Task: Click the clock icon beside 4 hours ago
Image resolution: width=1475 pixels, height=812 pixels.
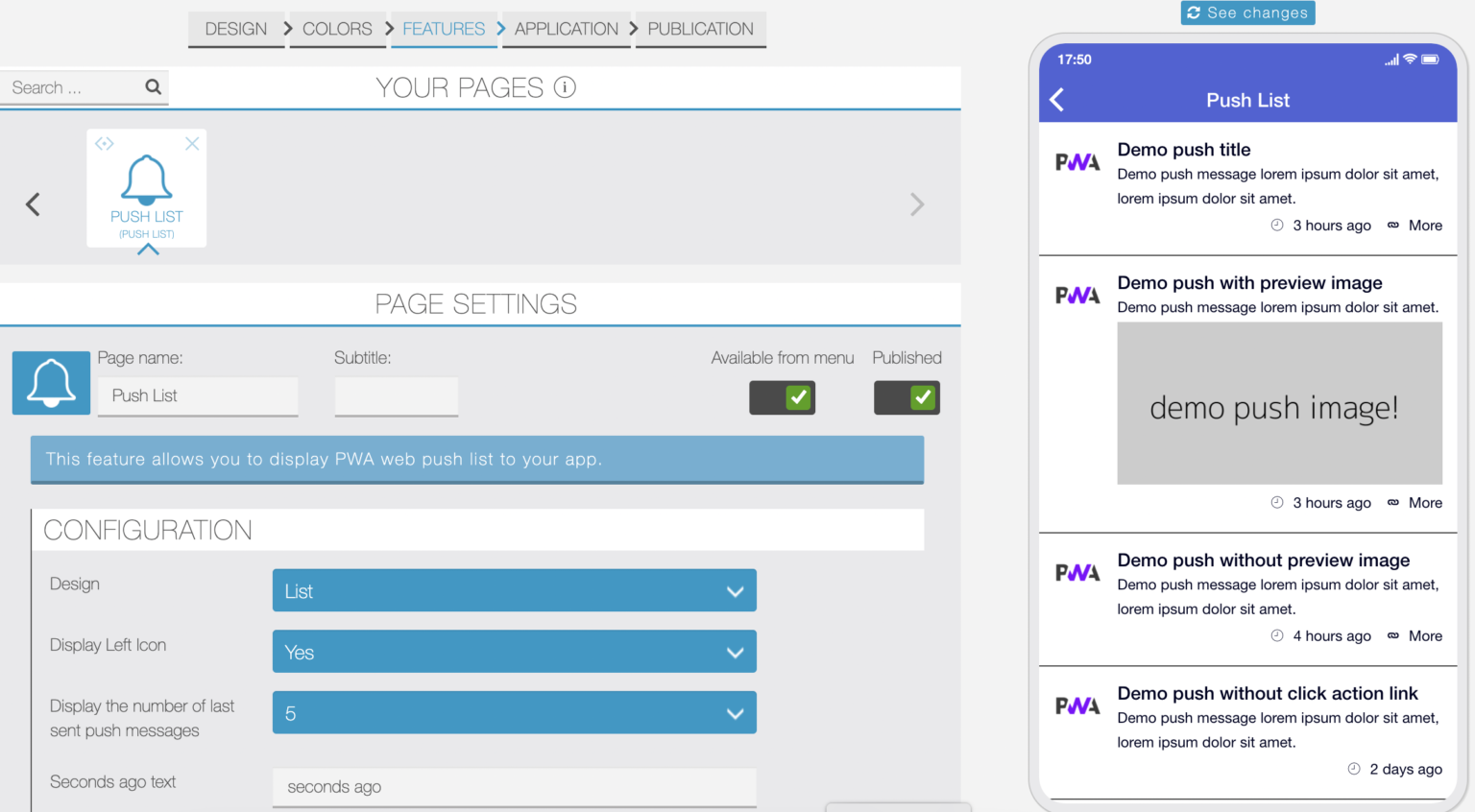Action: pos(1276,635)
